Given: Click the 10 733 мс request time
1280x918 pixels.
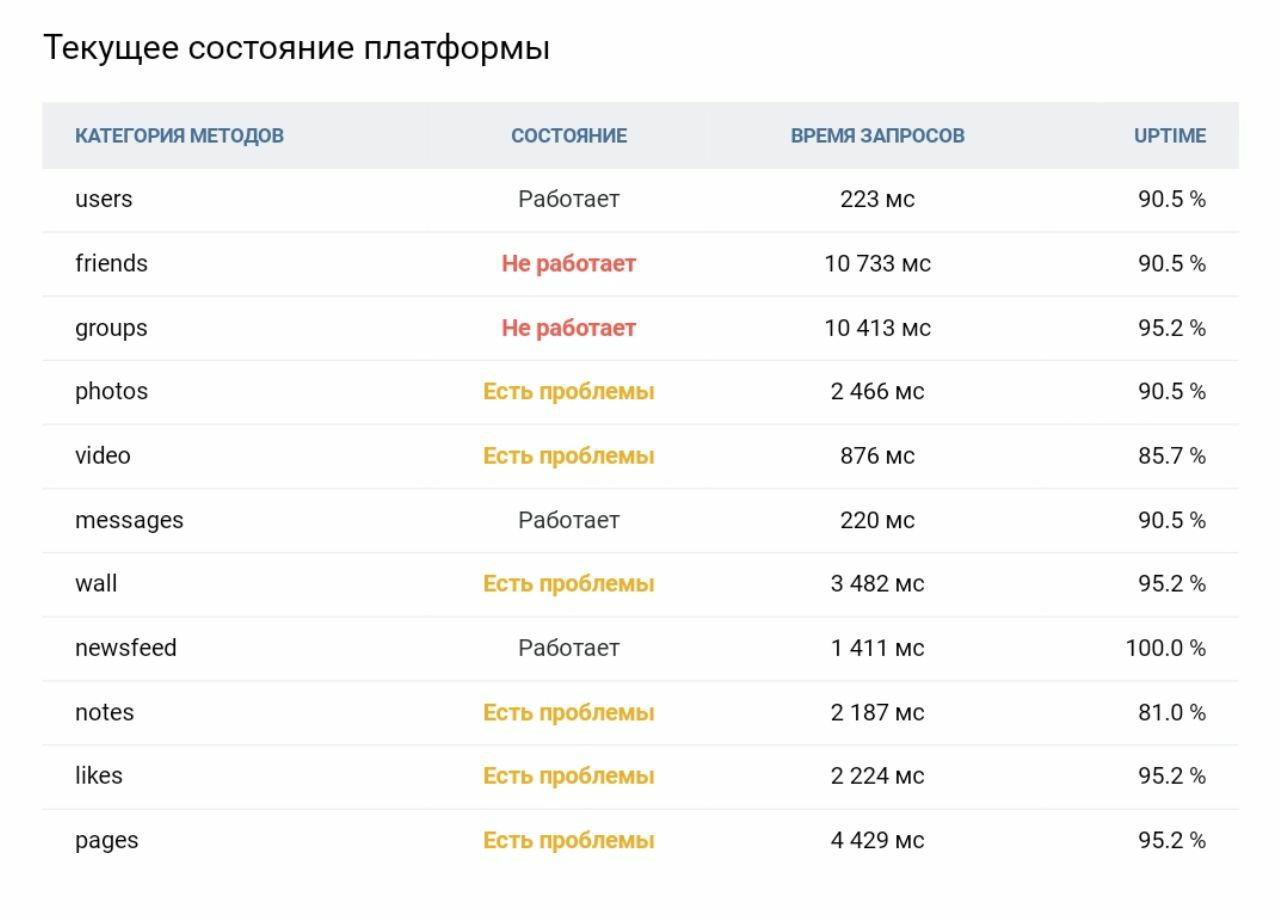Looking at the screenshot, I should pos(877,264).
